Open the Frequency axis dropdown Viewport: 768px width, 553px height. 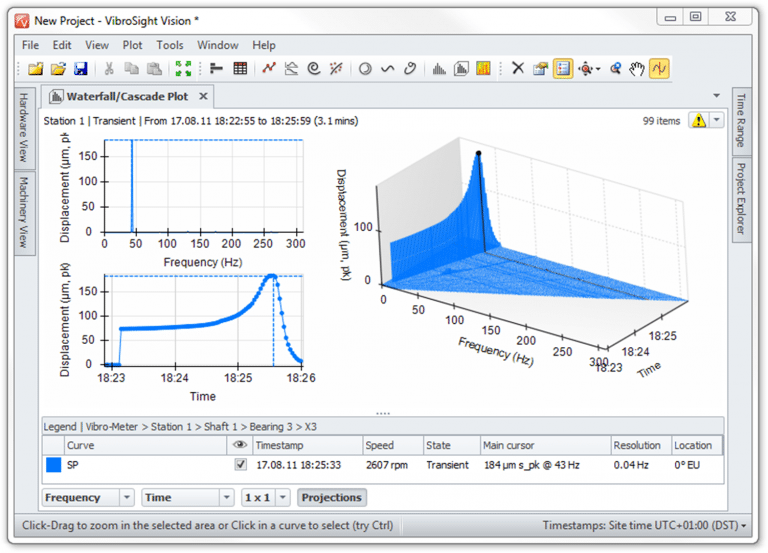point(126,498)
